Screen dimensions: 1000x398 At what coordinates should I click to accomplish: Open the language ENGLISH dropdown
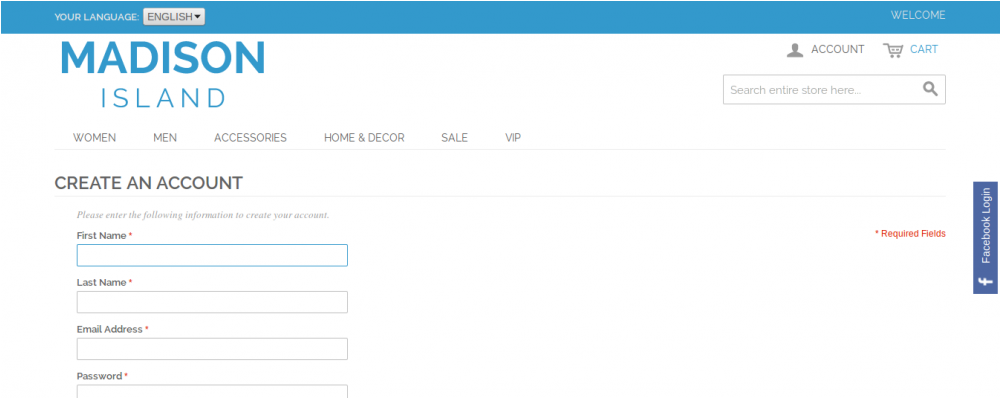(174, 17)
